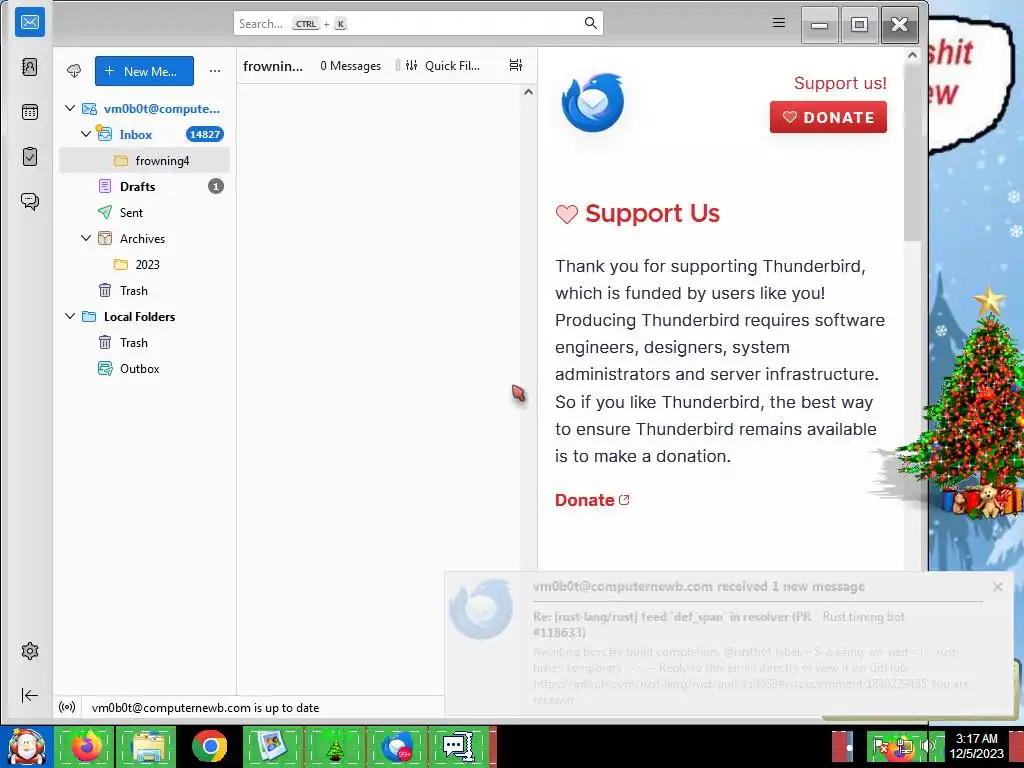
Task: Open the Christmas tree taskbar app
Action: click(x=335, y=746)
